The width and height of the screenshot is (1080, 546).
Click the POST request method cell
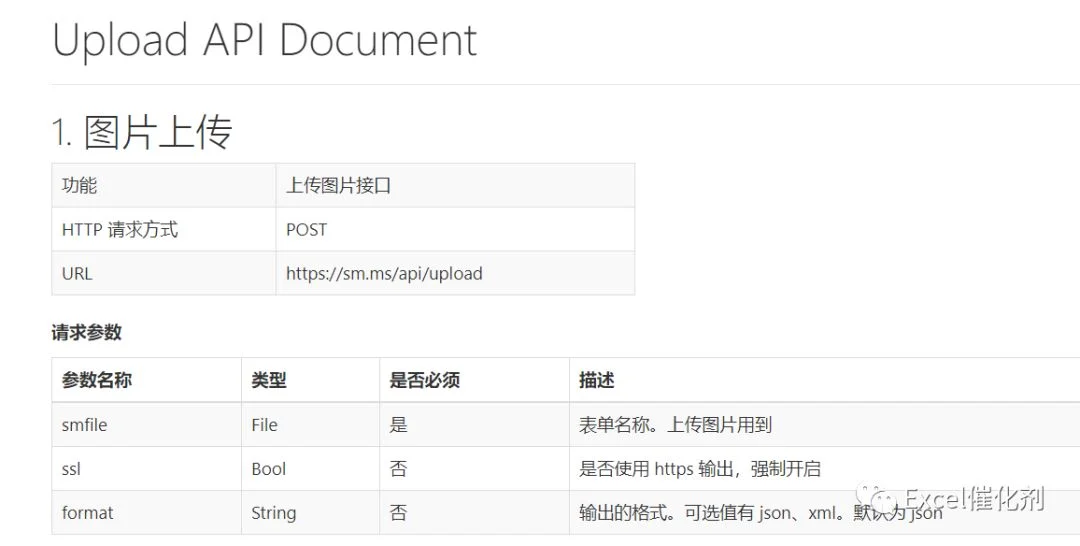pyautogui.click(x=455, y=229)
